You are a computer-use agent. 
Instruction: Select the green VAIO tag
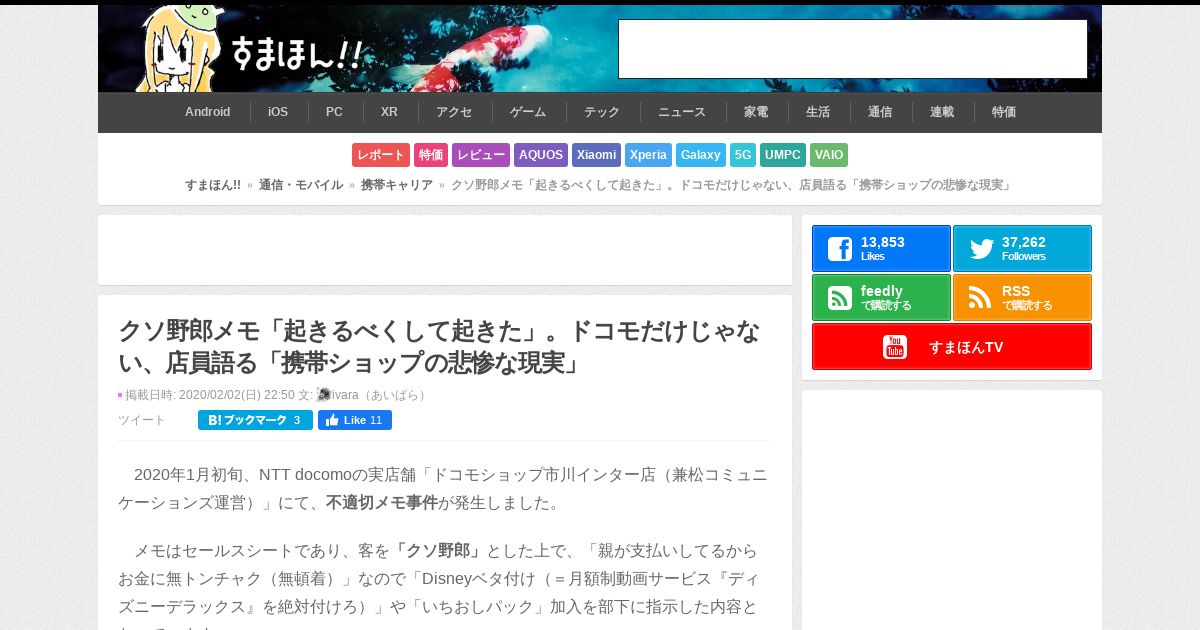829,155
